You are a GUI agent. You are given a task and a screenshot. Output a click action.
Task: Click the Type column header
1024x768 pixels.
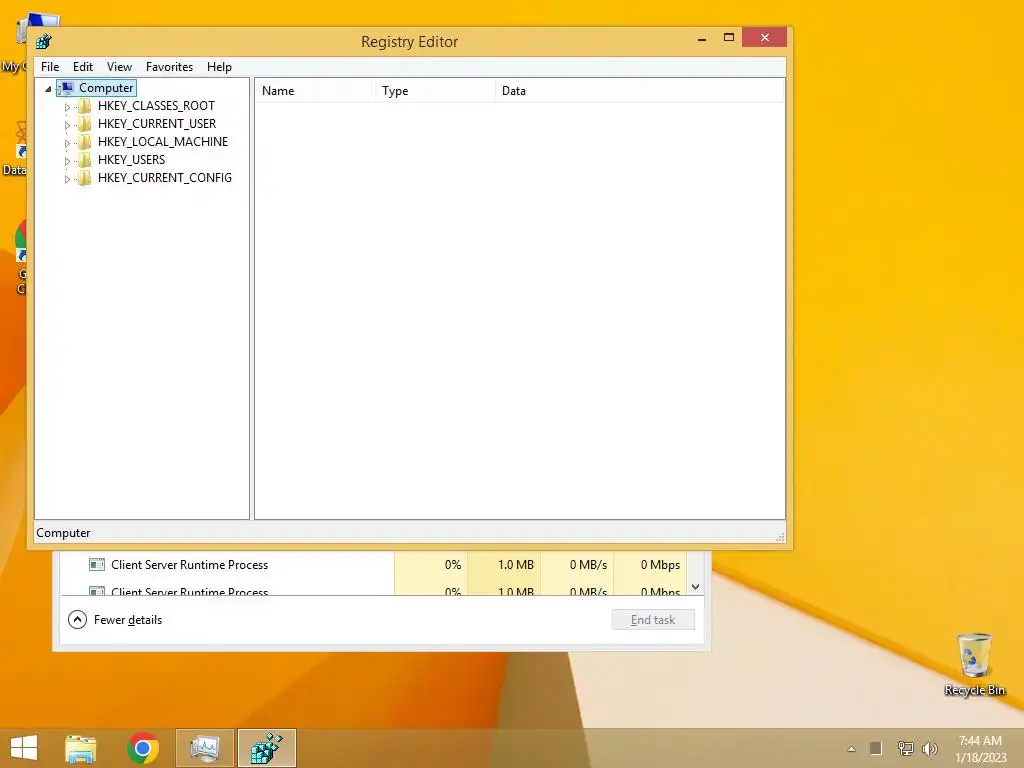pos(436,91)
